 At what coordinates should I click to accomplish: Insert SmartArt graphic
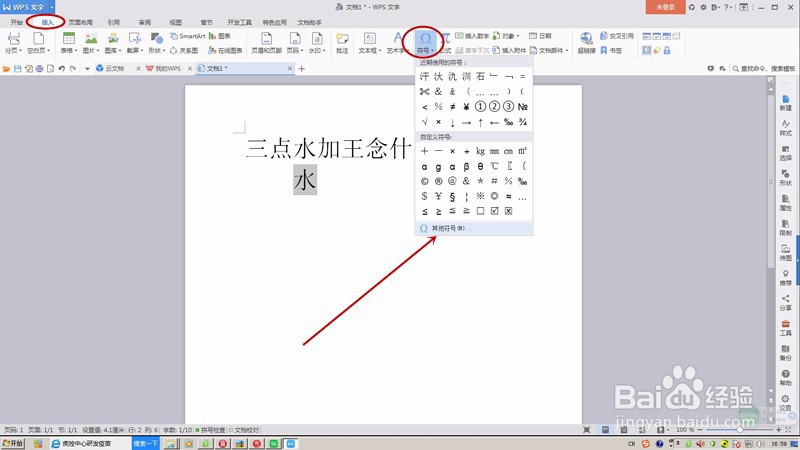[x=187, y=36]
